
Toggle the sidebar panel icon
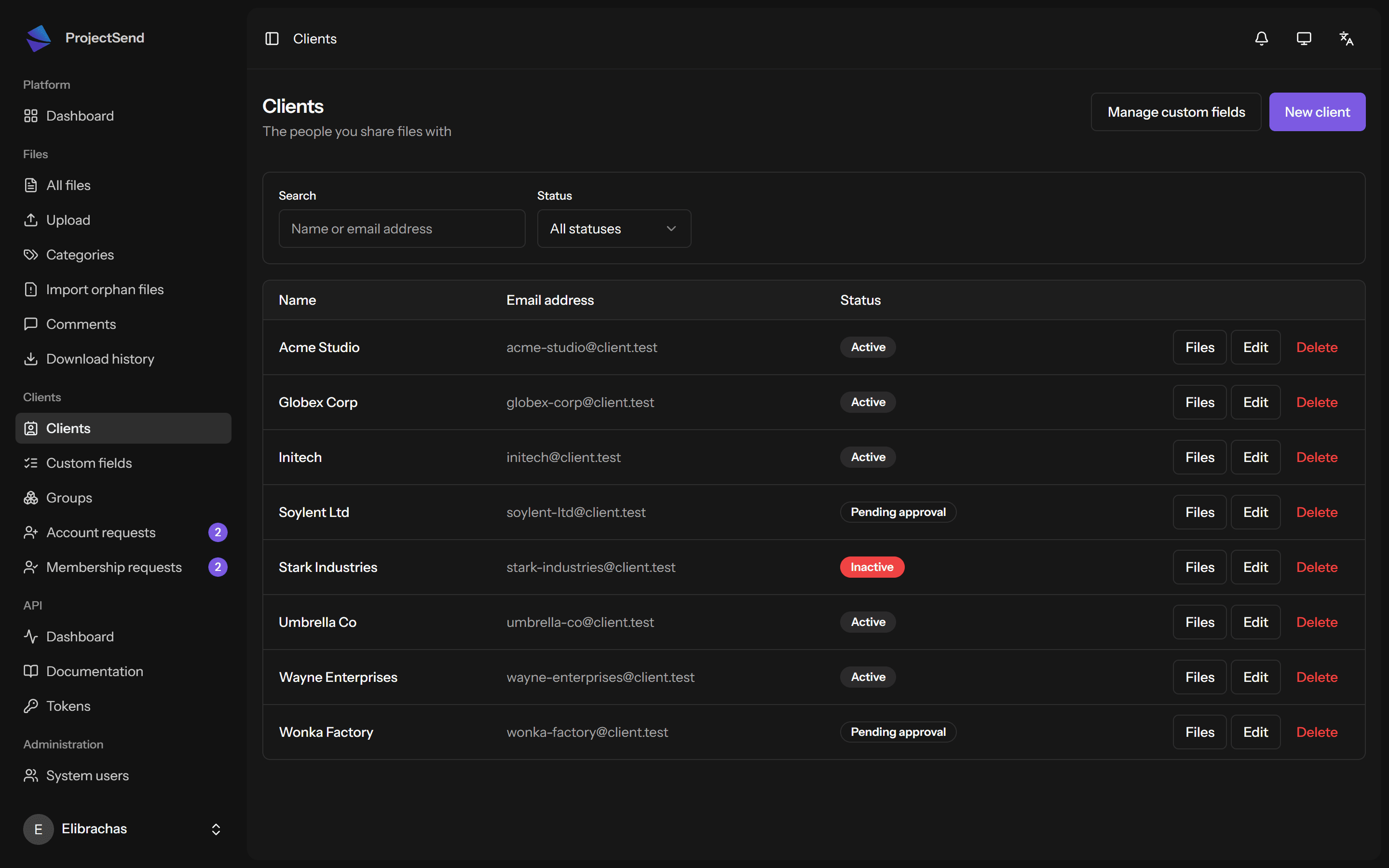point(272,39)
